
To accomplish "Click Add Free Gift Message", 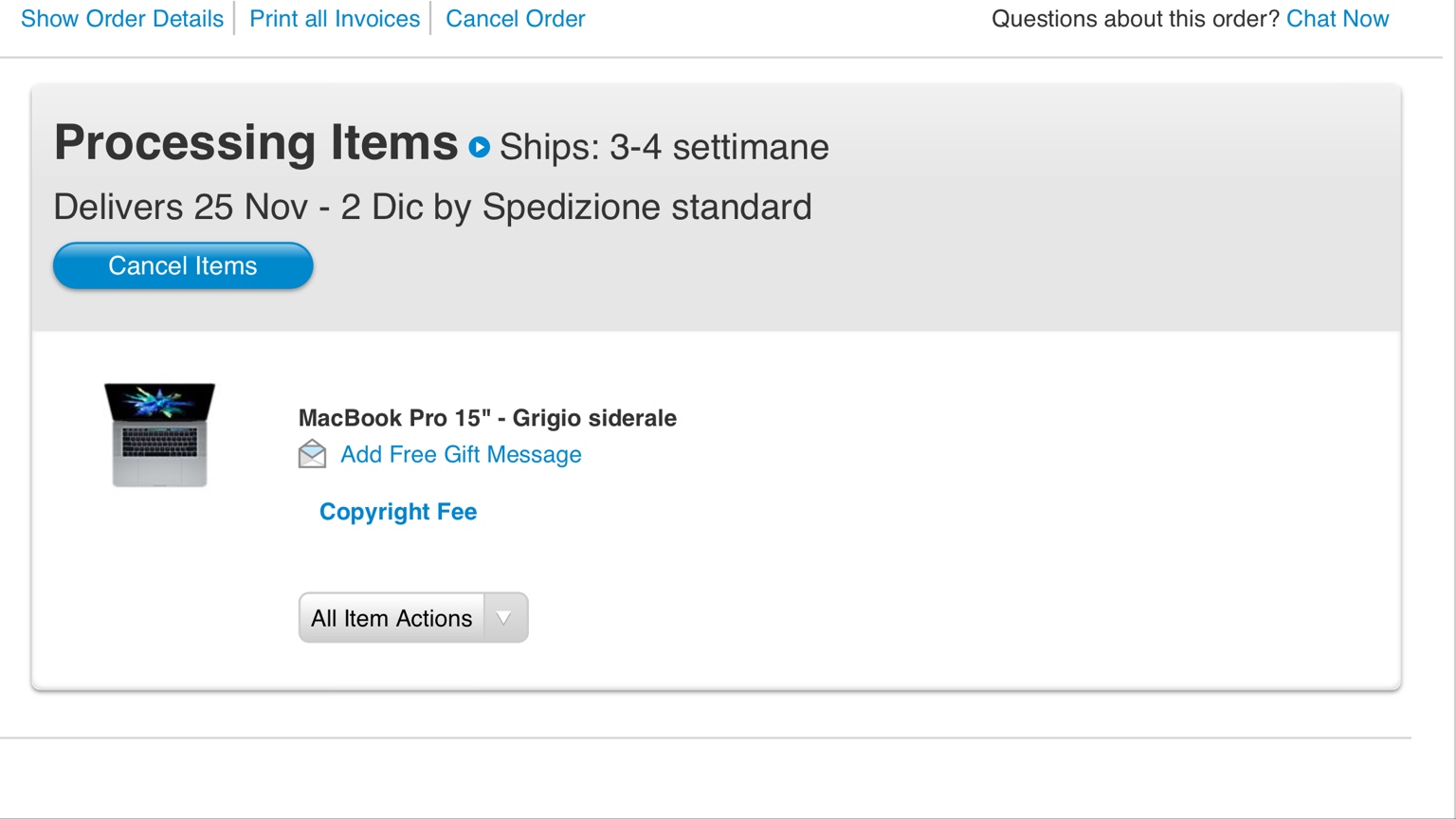I will point(461,455).
